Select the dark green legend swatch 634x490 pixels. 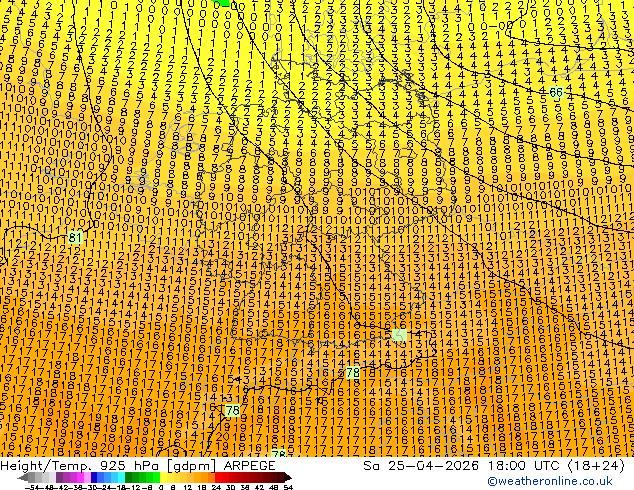coord(129,477)
